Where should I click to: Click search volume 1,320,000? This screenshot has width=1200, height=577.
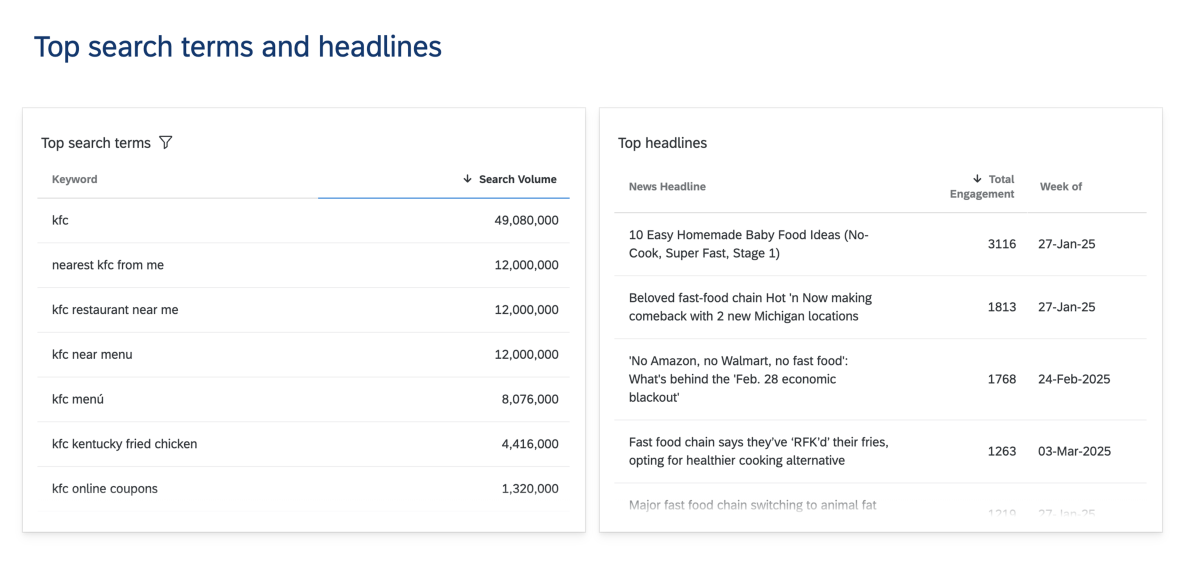point(530,489)
